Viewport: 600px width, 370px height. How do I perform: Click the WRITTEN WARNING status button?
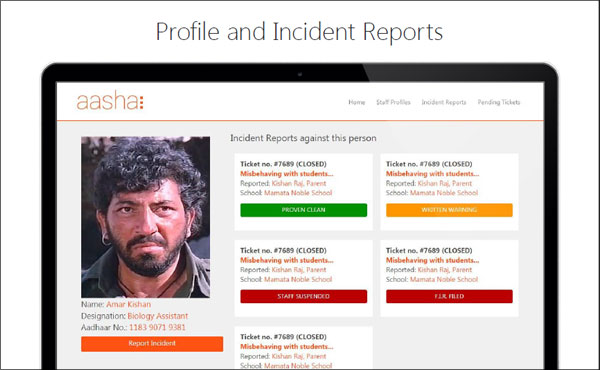pos(449,210)
